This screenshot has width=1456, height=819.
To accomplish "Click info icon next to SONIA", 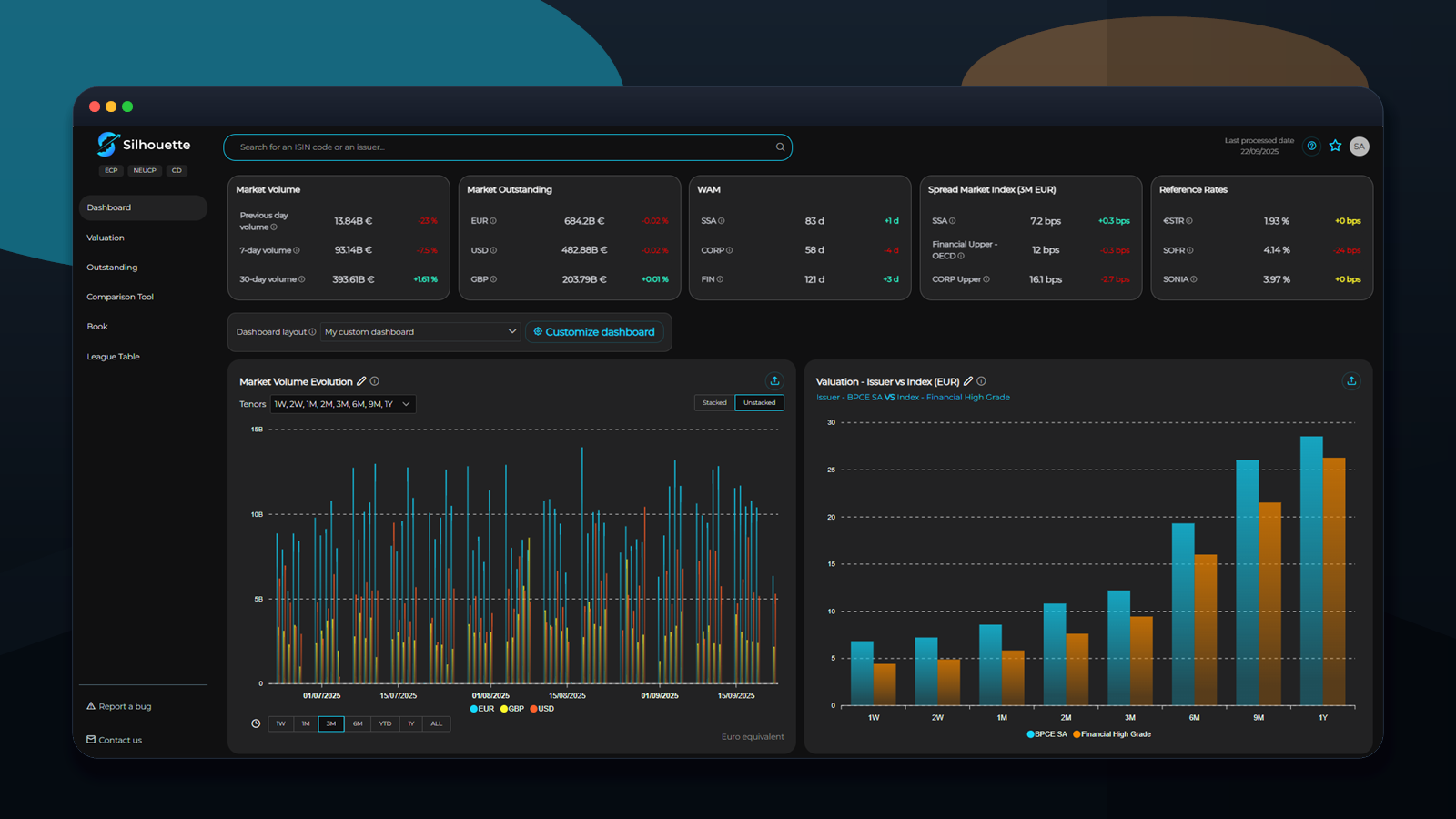I will click(x=1194, y=279).
